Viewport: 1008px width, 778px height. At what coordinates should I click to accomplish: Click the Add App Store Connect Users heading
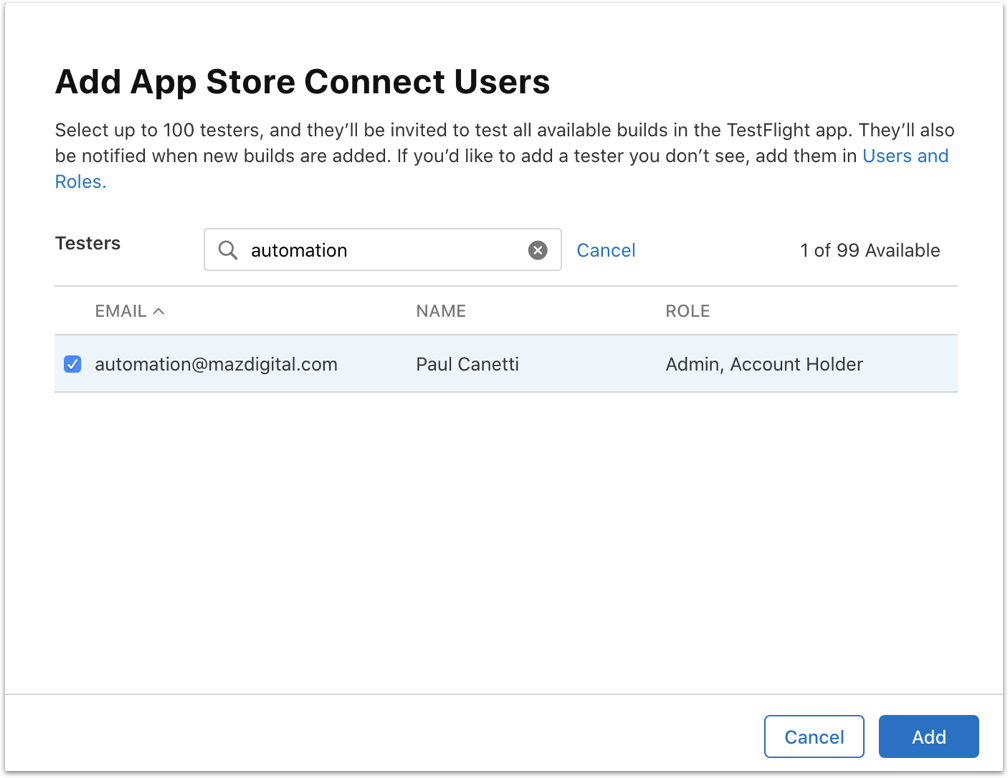[x=302, y=81]
